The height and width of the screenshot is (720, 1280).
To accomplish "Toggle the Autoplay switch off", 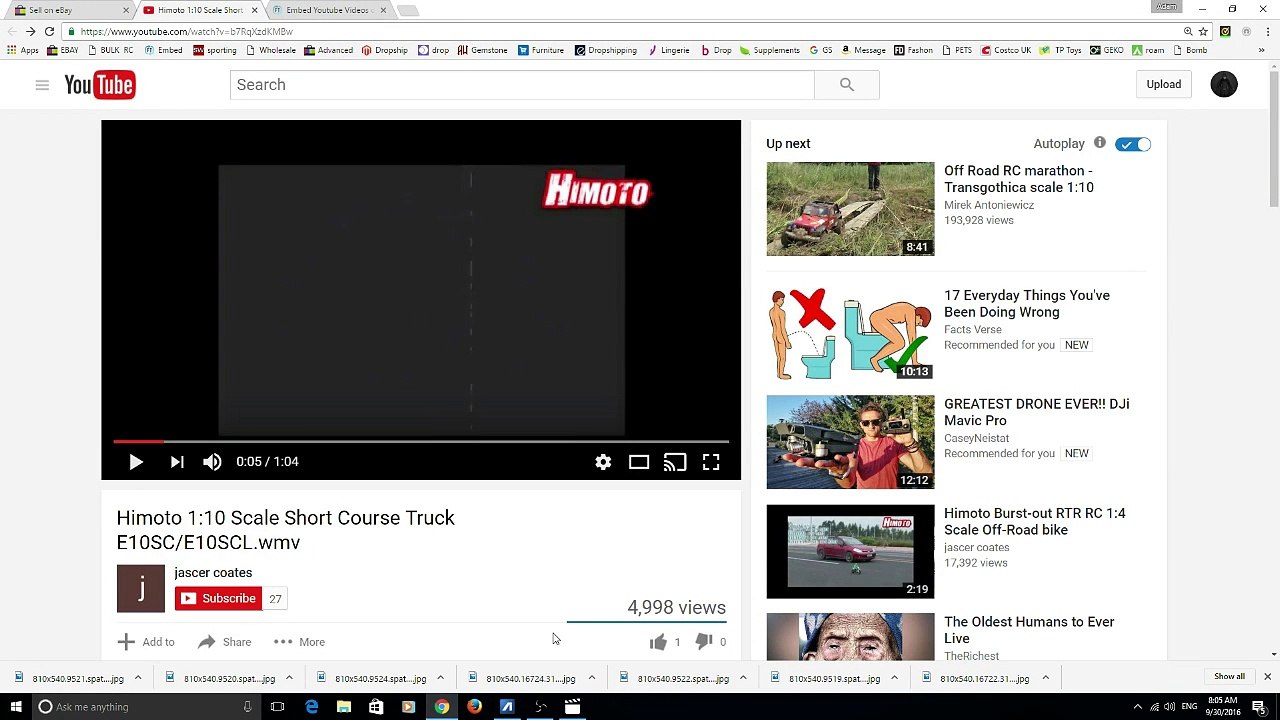I will point(1133,144).
